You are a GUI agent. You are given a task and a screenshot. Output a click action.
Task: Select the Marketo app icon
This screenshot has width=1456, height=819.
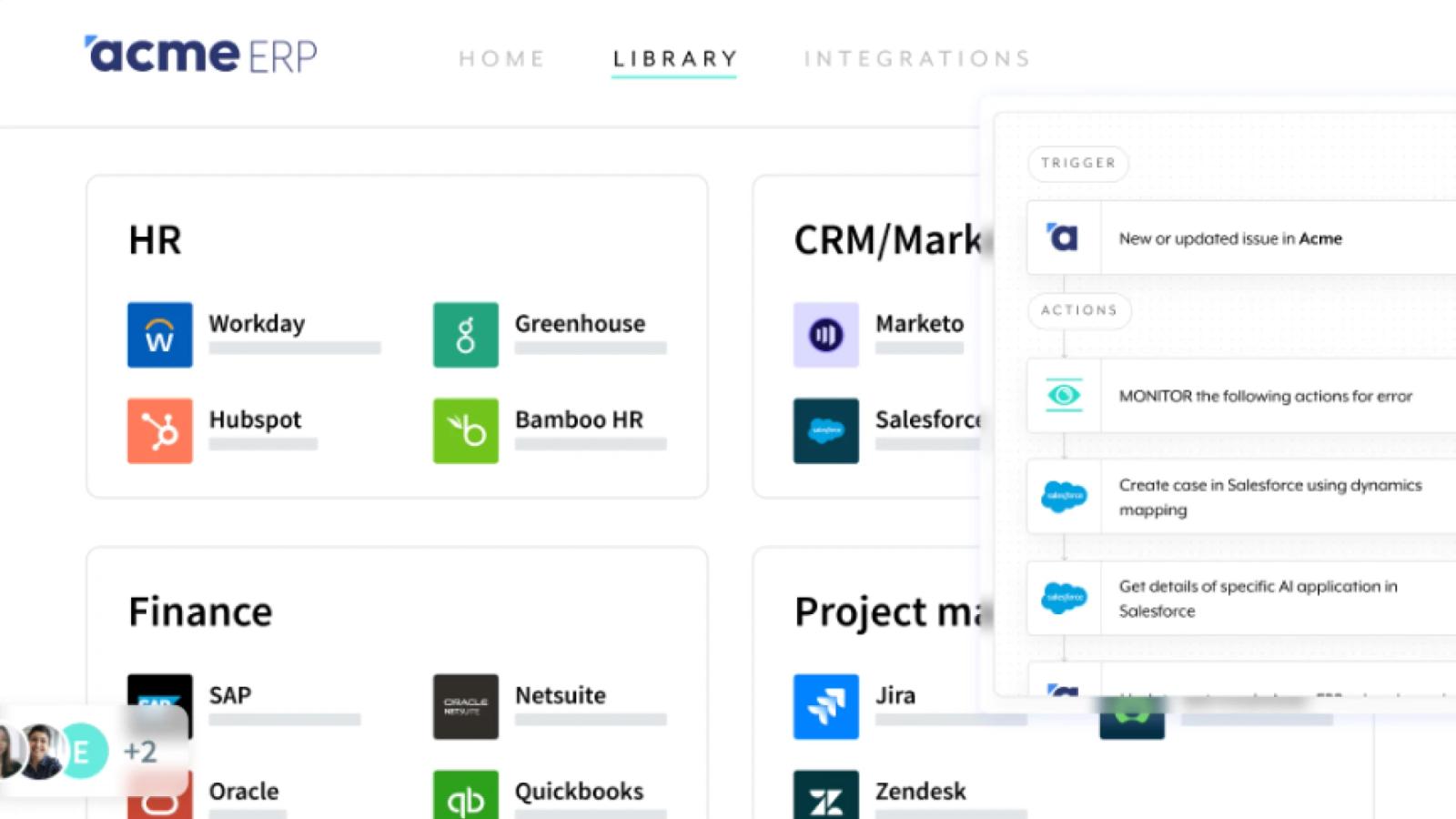(x=826, y=335)
